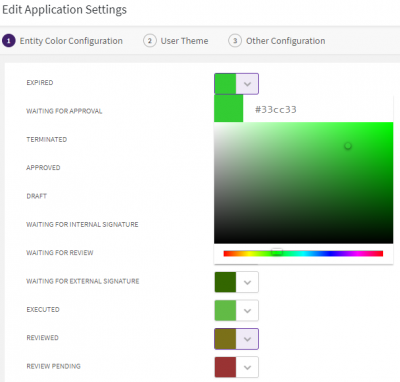Click the hue slider handle
400x382 pixels.
[277, 252]
